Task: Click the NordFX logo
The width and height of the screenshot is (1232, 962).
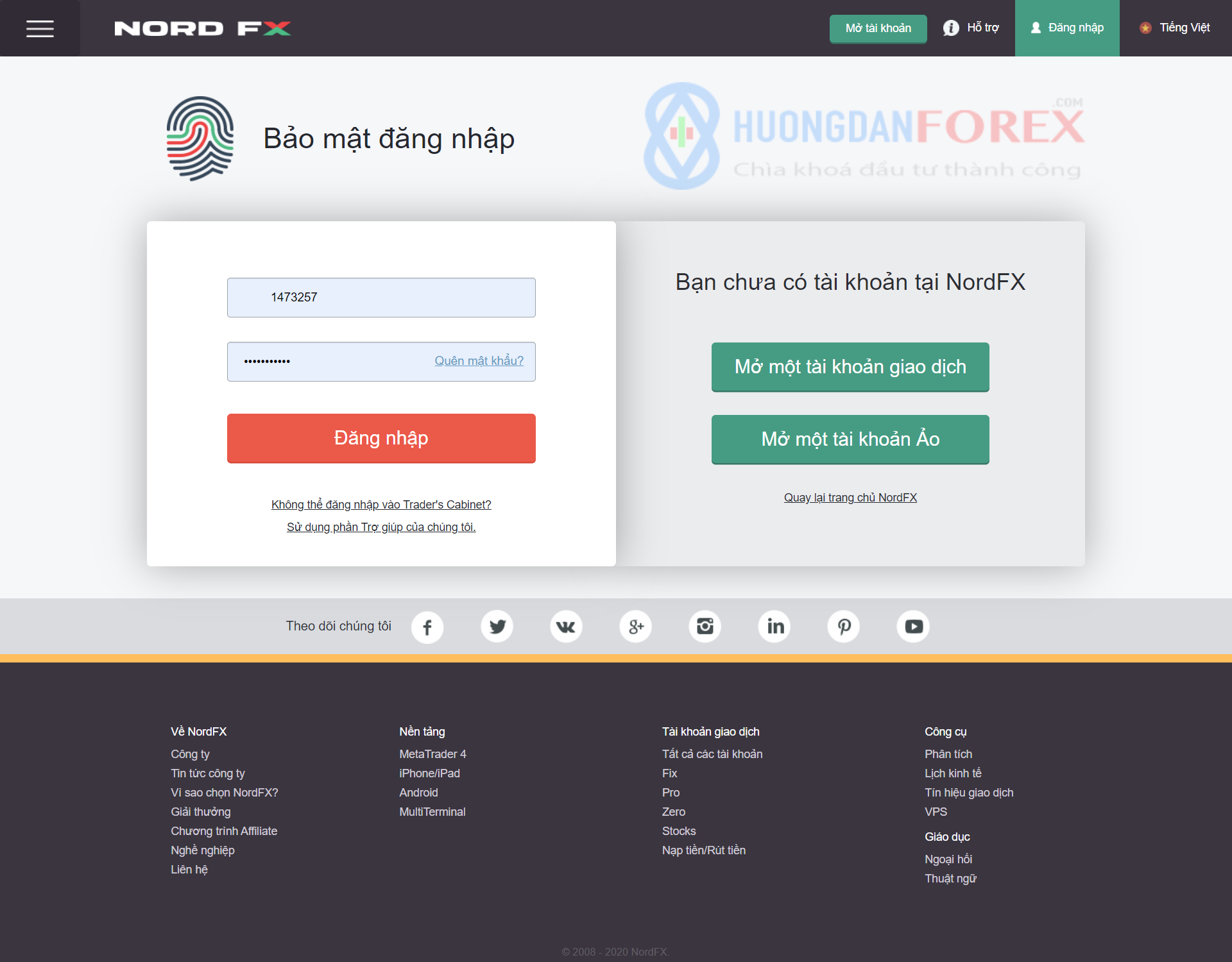Action: [203, 28]
